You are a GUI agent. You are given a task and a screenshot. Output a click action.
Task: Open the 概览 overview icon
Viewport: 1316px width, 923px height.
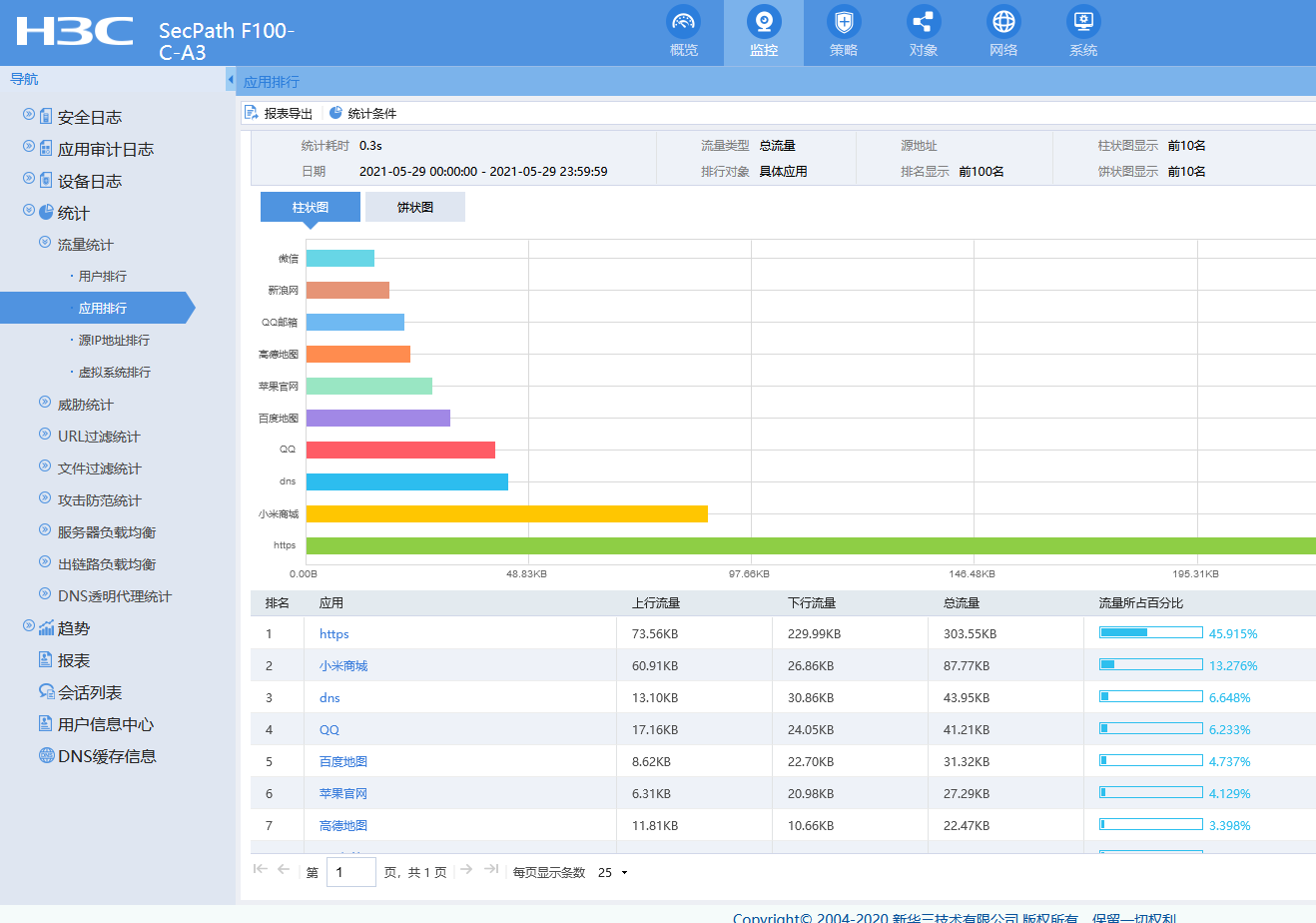pos(683,22)
